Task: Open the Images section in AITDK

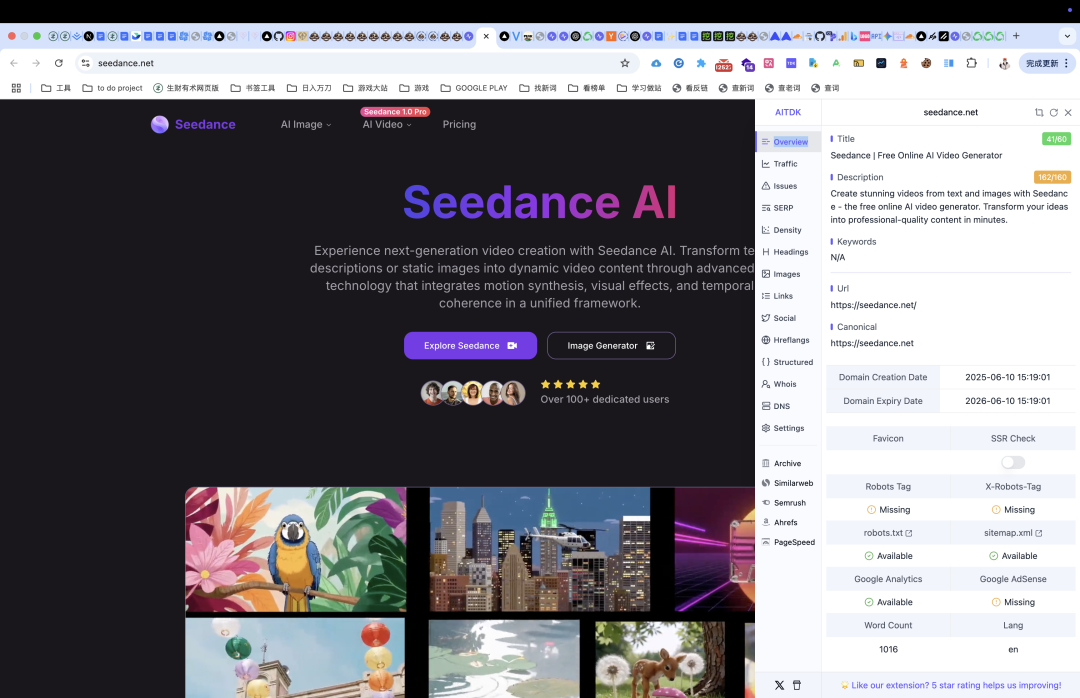Action: click(789, 274)
